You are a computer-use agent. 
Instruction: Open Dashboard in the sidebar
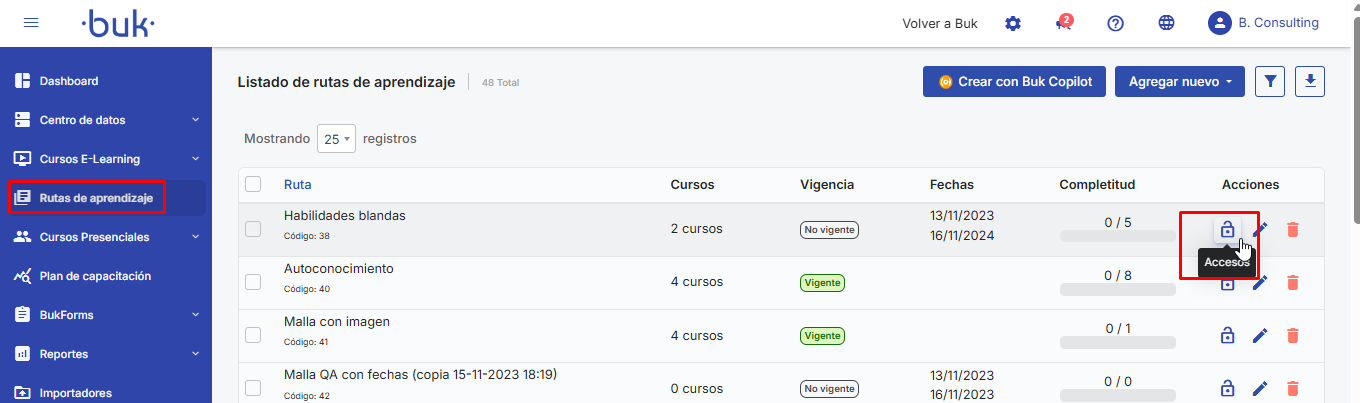[69, 81]
